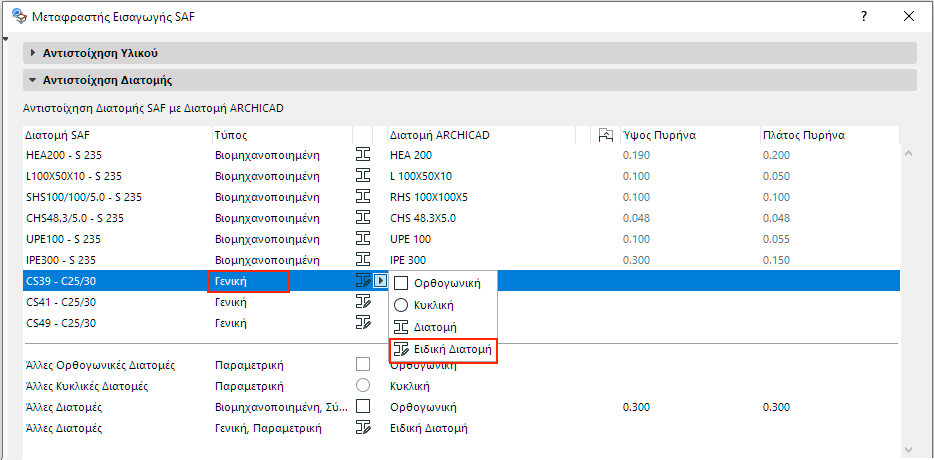The height and width of the screenshot is (460, 934).
Task: Choose Ειδική Διατομή from the popup menu
Action: click(443, 350)
